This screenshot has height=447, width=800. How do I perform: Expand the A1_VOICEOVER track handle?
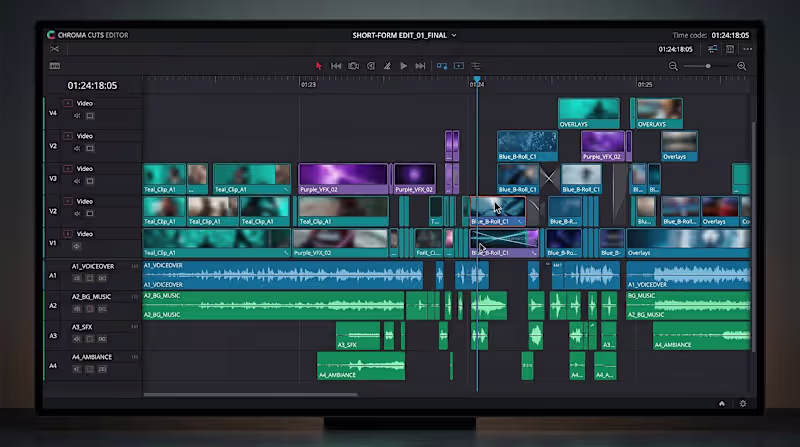(x=135, y=266)
